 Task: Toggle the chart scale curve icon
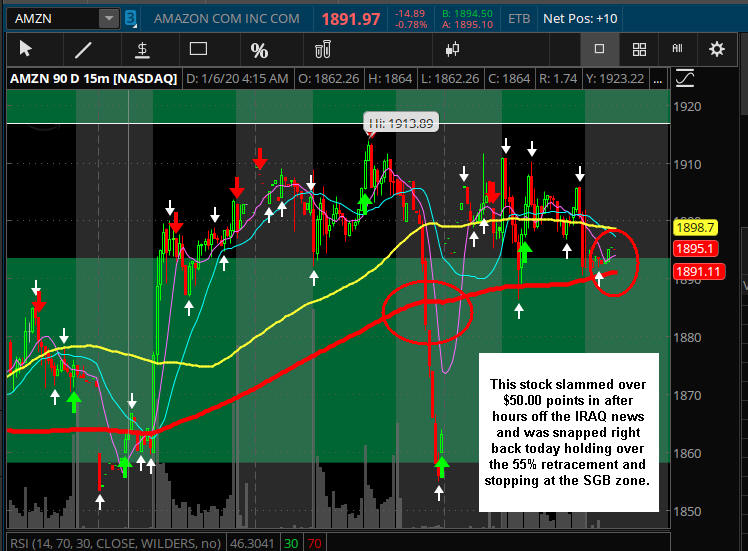point(685,78)
